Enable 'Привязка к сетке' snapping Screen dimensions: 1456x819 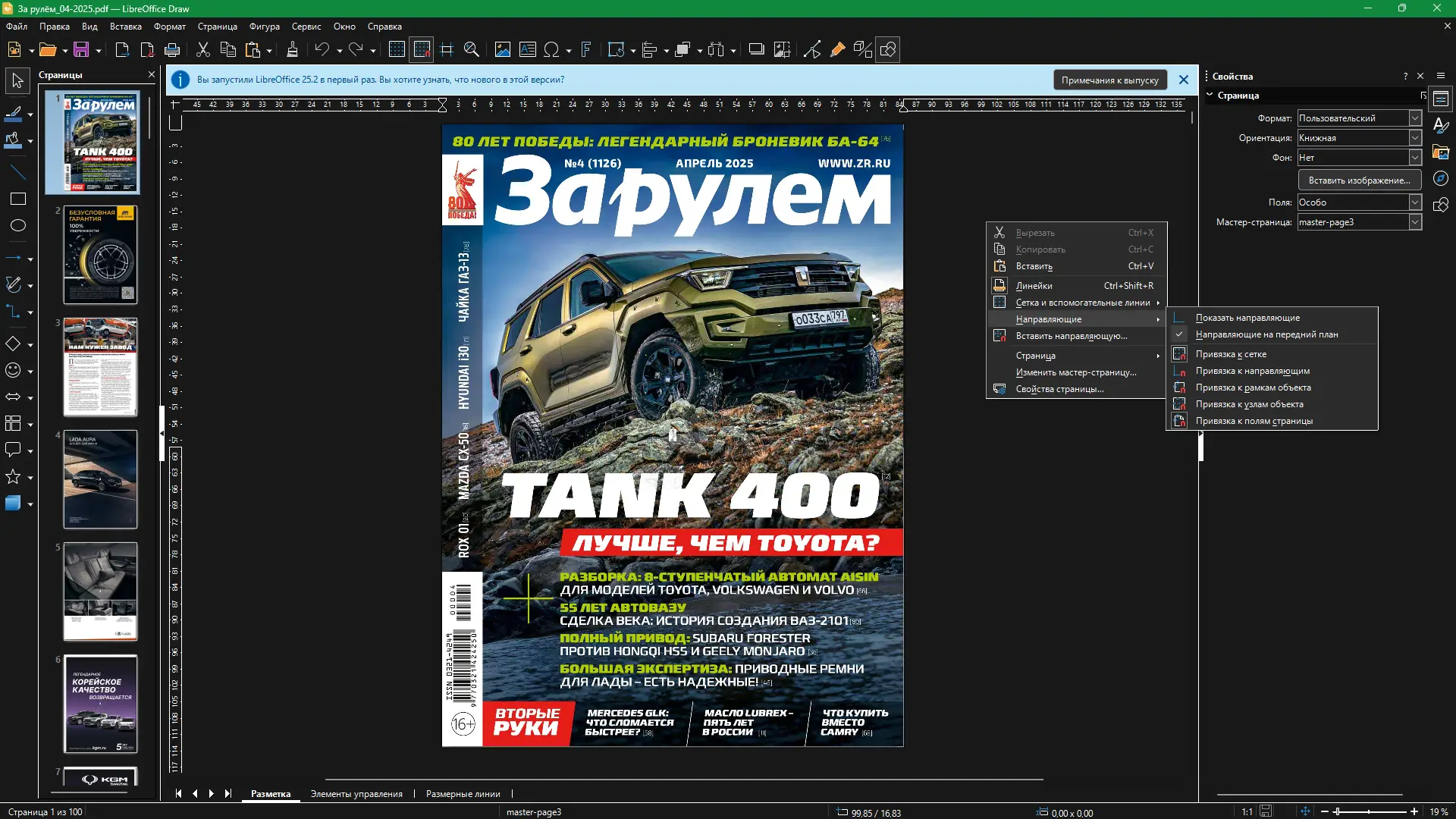click(x=1231, y=354)
